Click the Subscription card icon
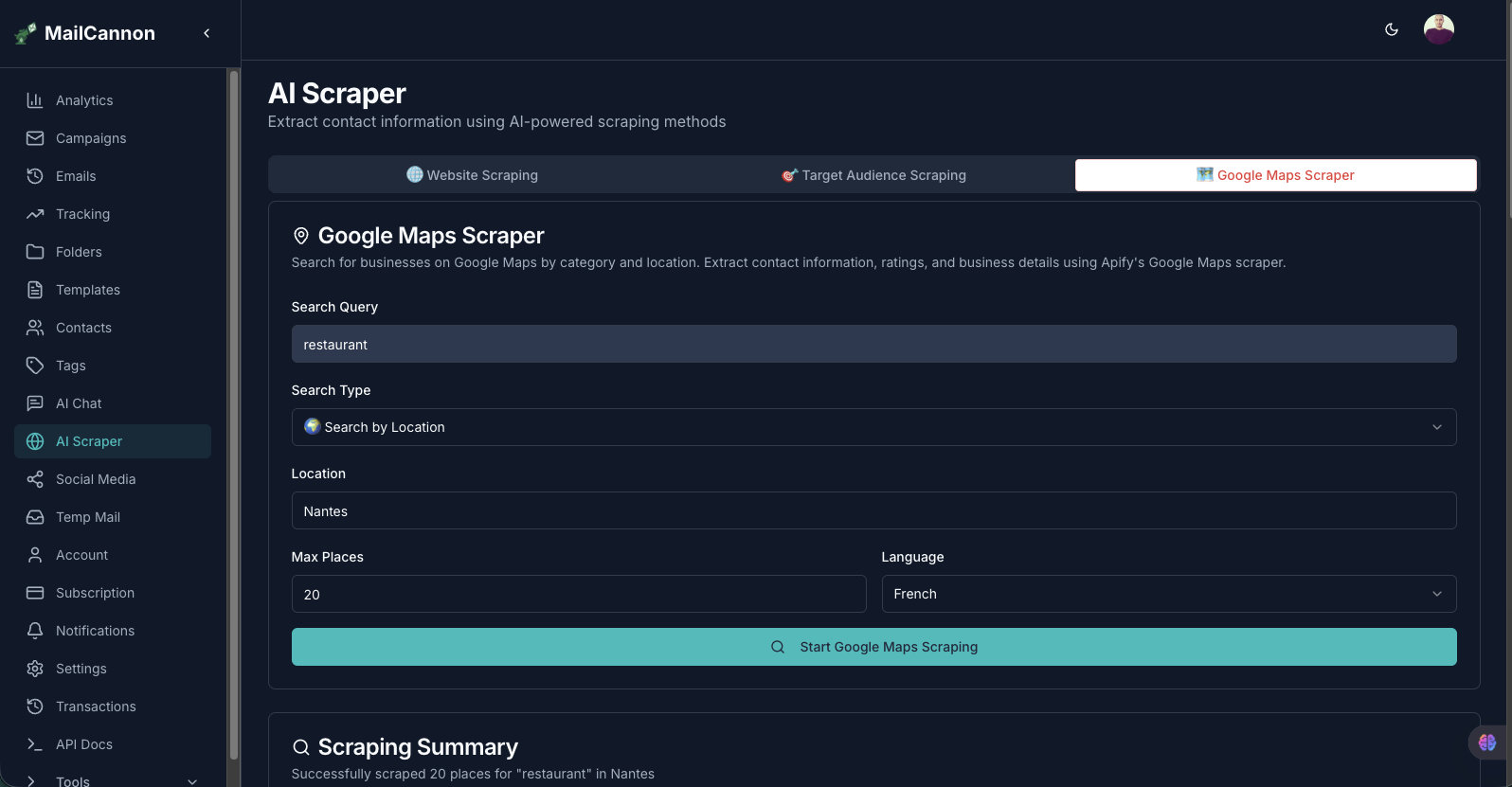This screenshot has width=1512, height=787. [35, 593]
